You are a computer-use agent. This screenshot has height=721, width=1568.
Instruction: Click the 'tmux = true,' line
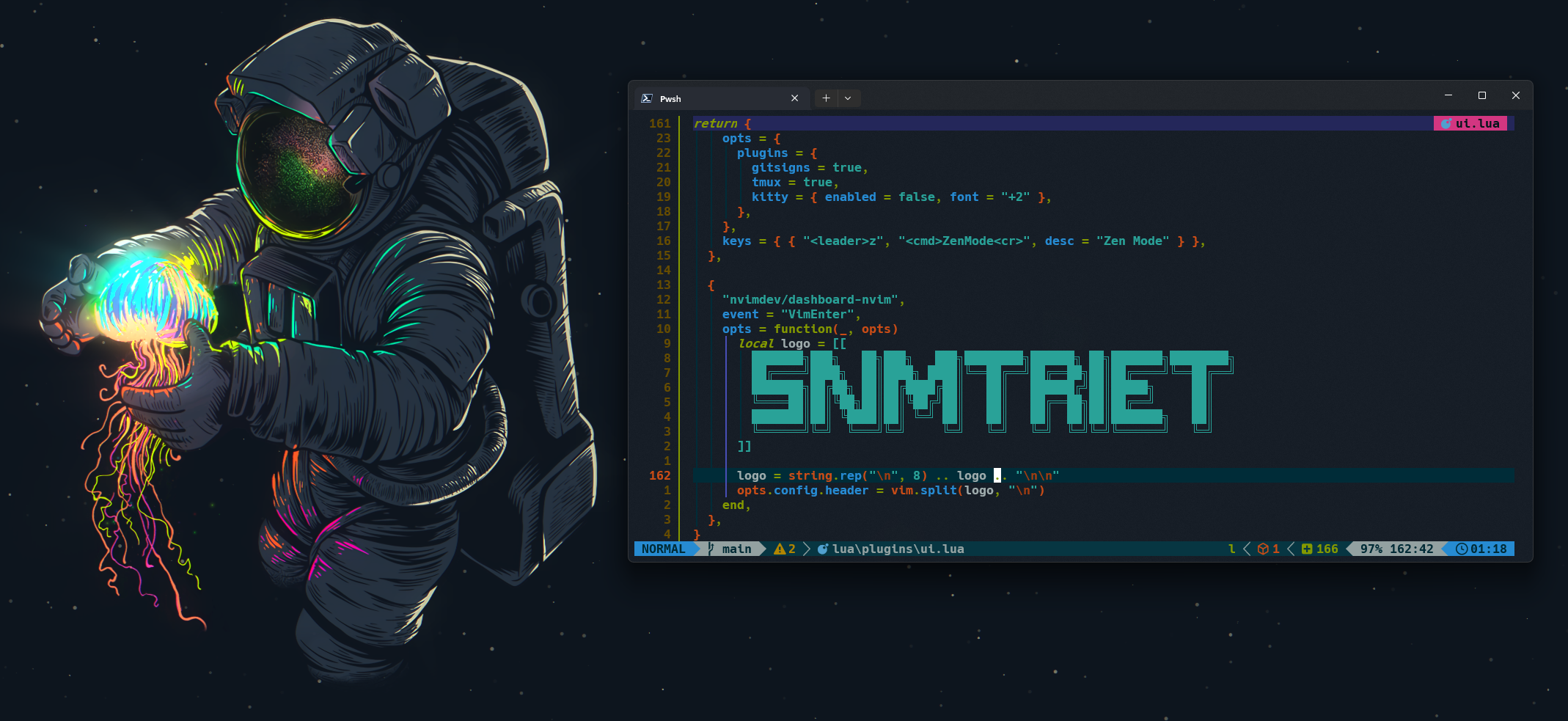795,182
